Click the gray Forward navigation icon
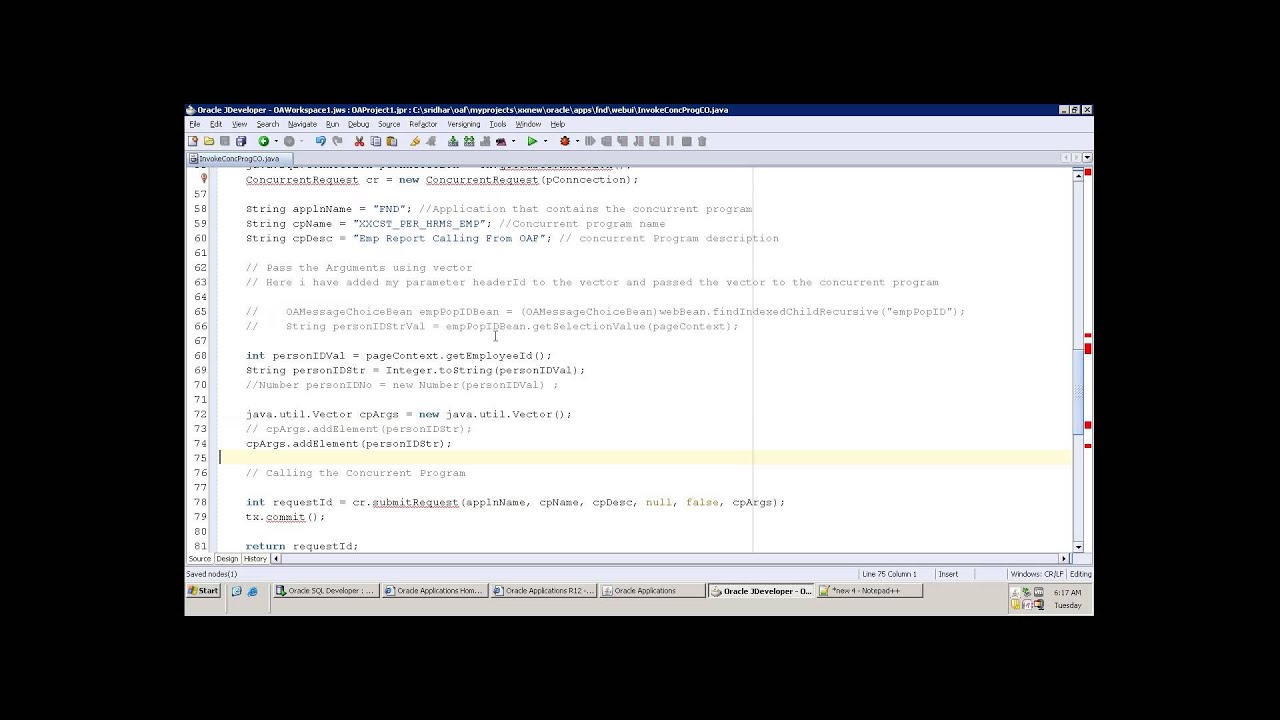Image resolution: width=1280 pixels, height=720 pixels. pyautogui.click(x=289, y=141)
